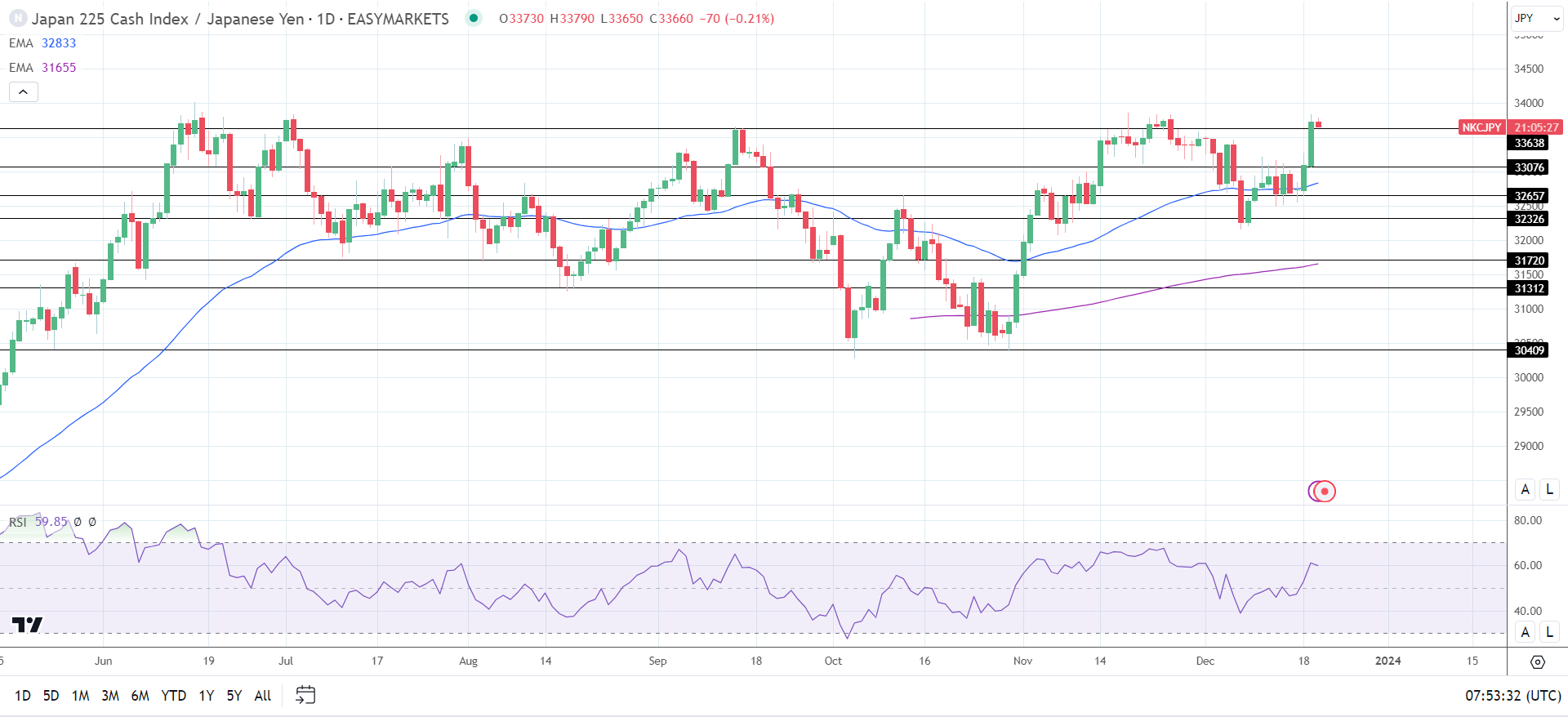
Task: Click the 29000 price axis value
Action: [1529, 446]
